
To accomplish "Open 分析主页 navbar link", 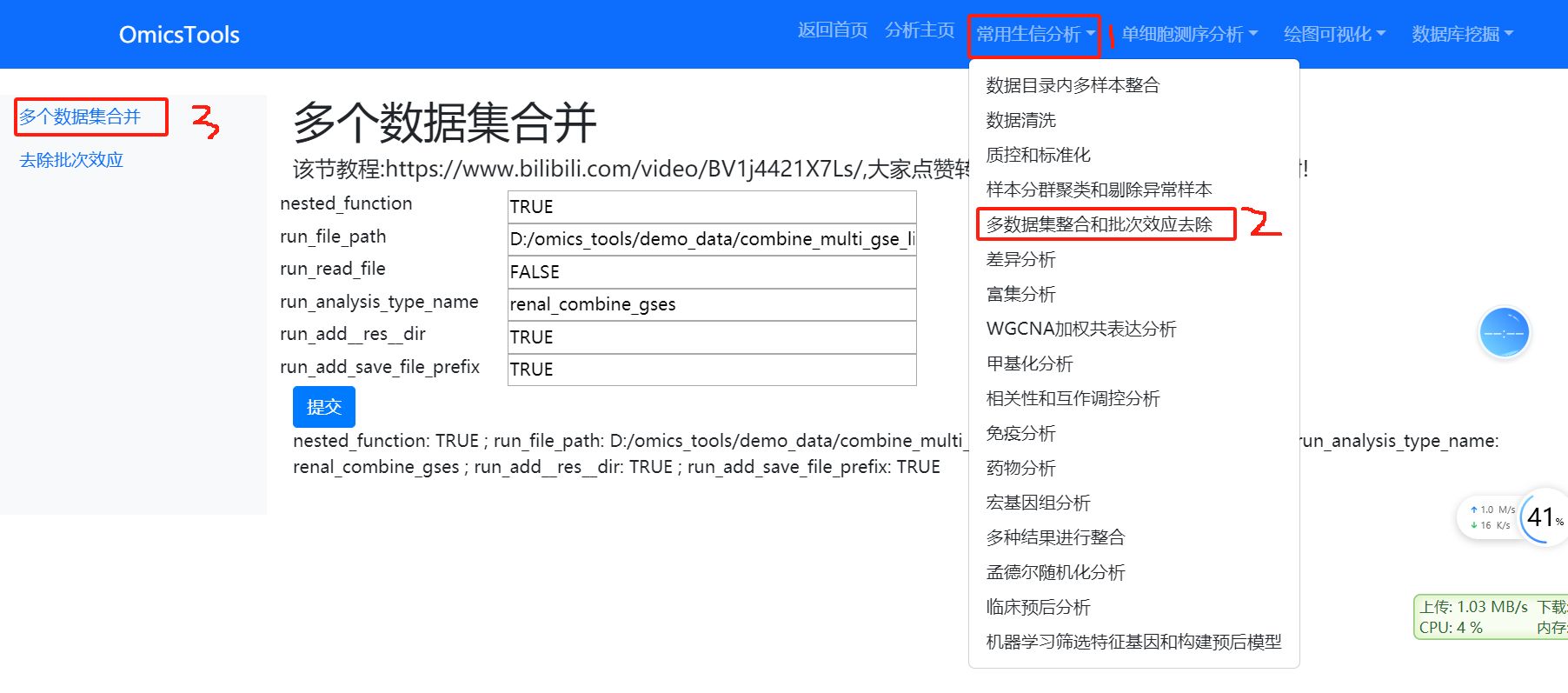I will (x=920, y=30).
